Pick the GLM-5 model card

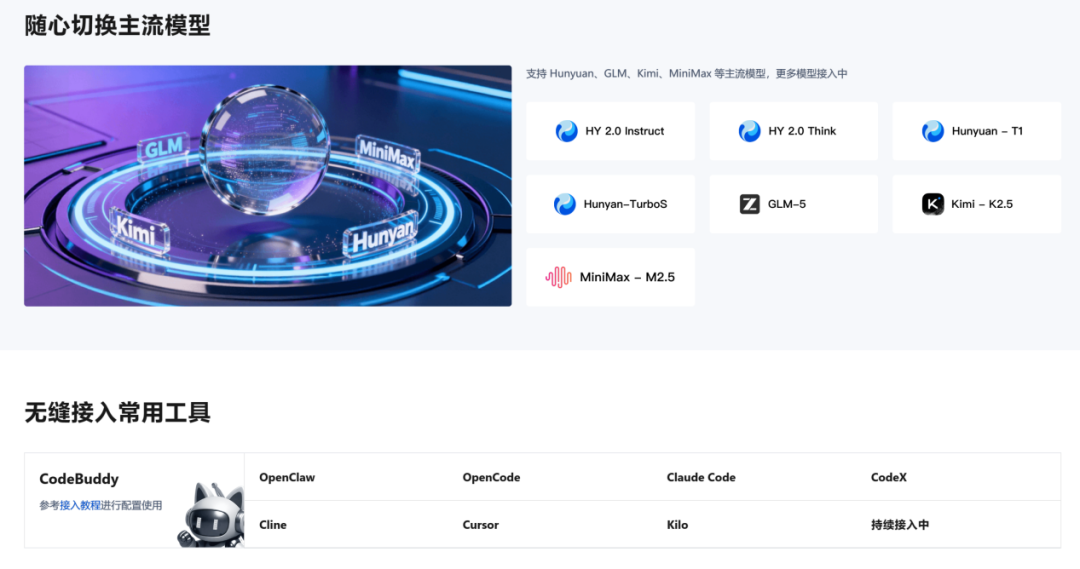coord(793,204)
